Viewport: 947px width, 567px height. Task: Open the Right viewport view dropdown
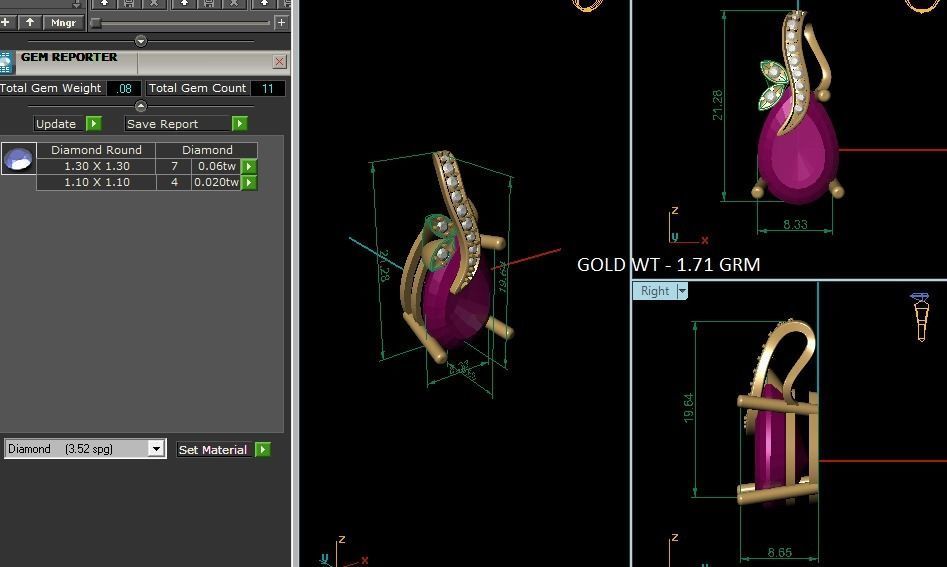click(x=682, y=291)
